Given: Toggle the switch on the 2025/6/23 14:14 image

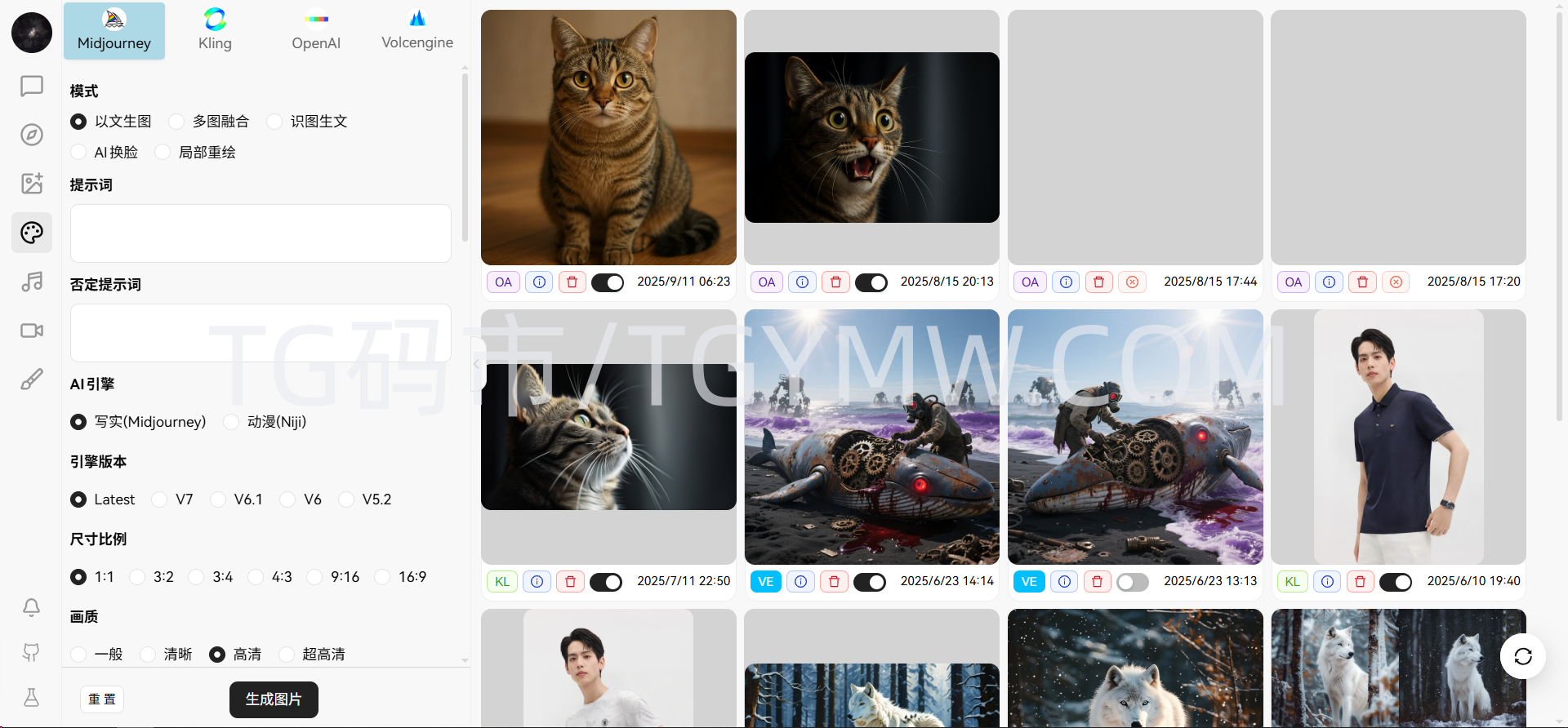Looking at the screenshot, I should 870,582.
